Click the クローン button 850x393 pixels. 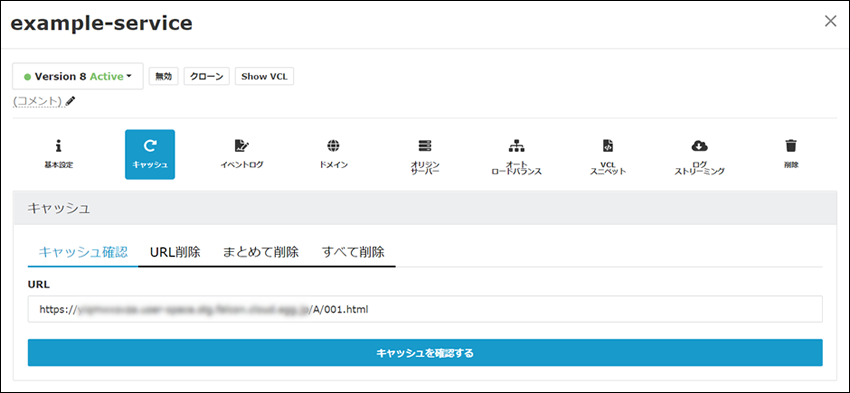point(207,76)
